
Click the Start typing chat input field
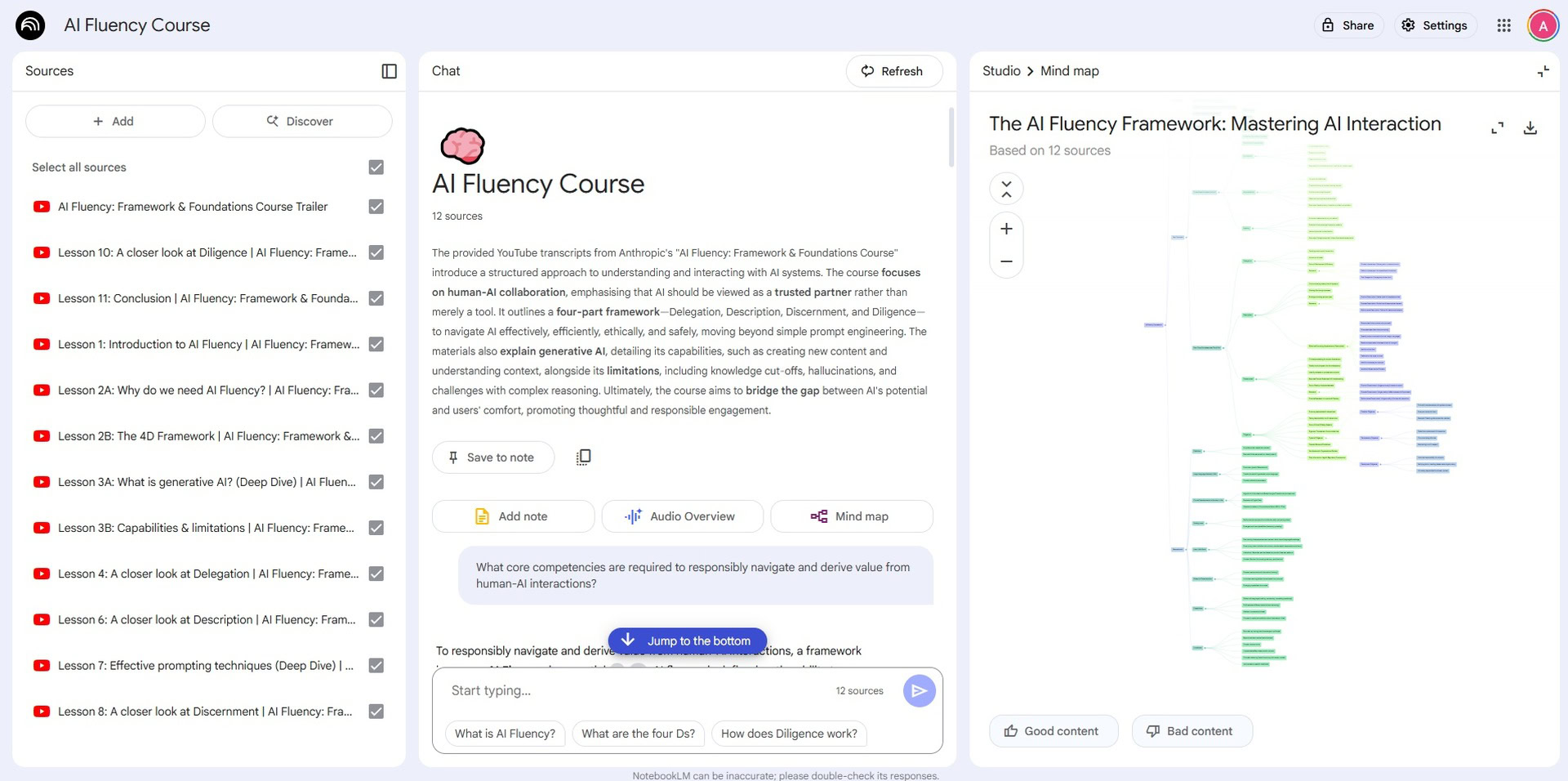tap(637, 691)
